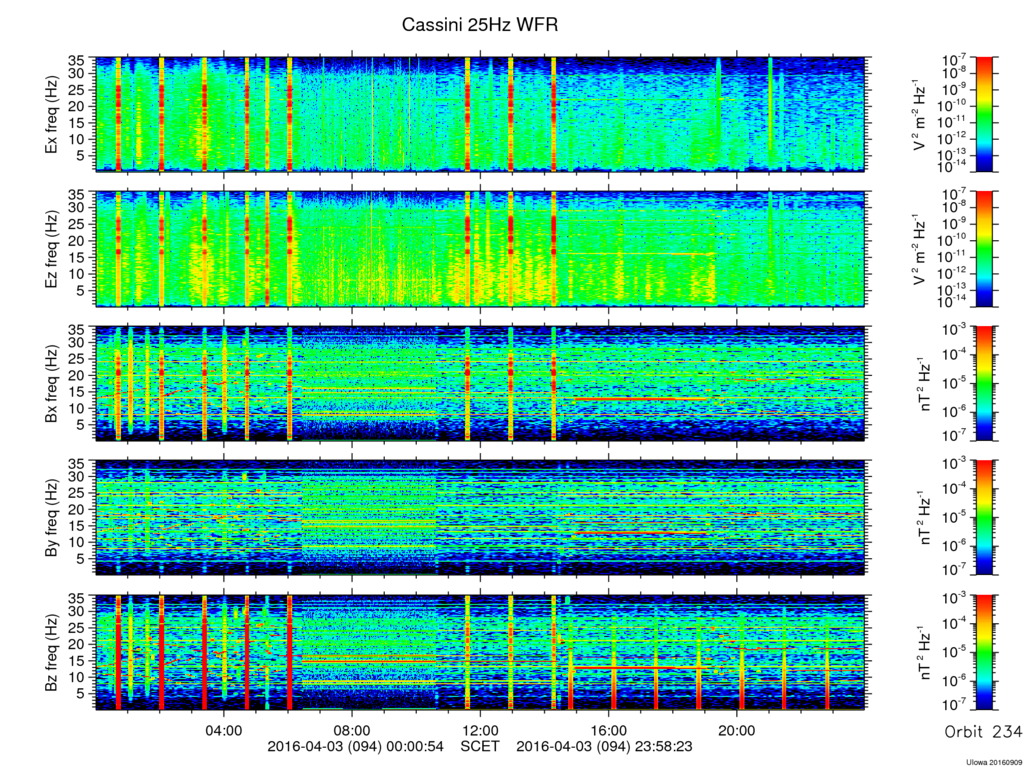This screenshot has height=767, width=1024.
Task: Click the SCET label below the time axis
Action: pos(480,746)
